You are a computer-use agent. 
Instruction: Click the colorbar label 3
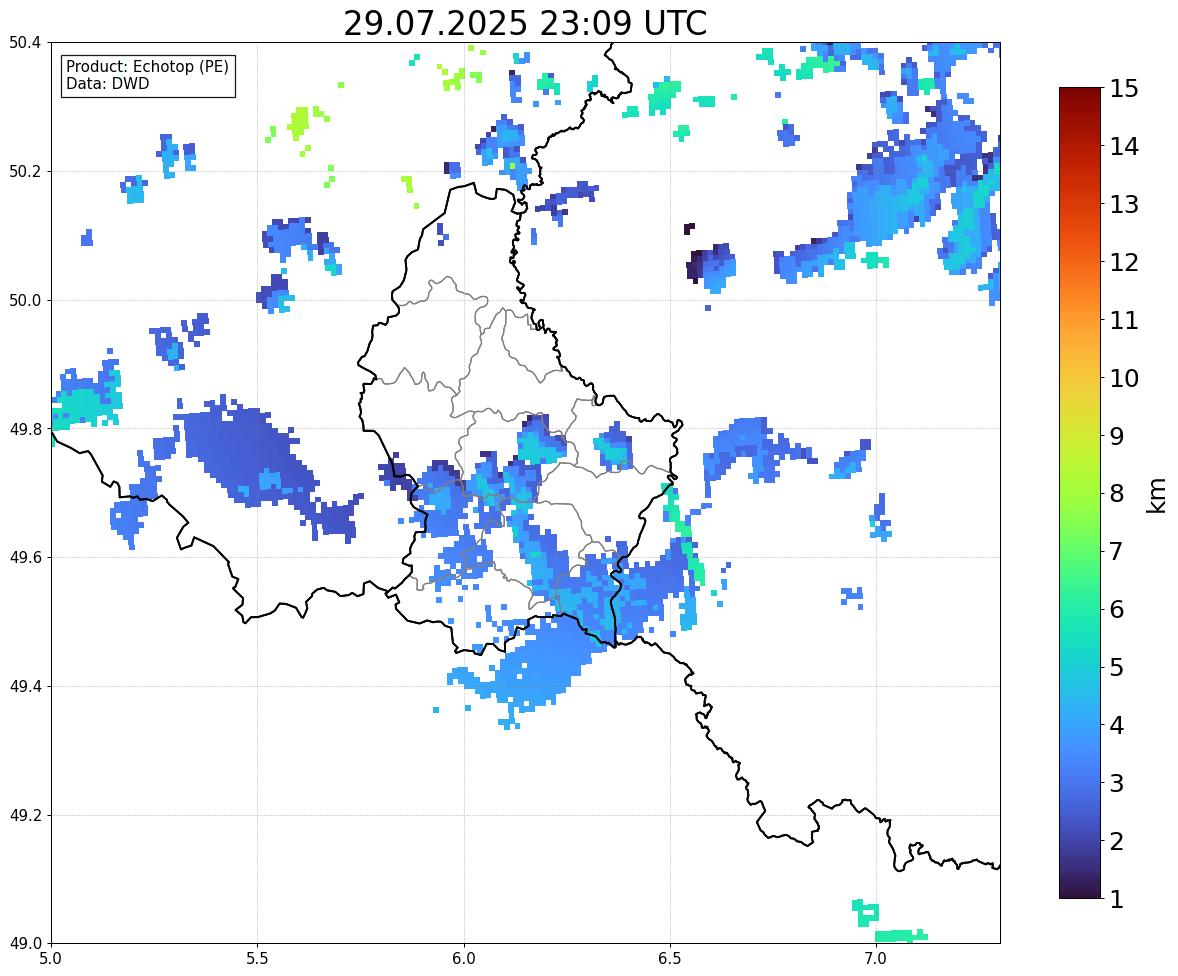1117,783
